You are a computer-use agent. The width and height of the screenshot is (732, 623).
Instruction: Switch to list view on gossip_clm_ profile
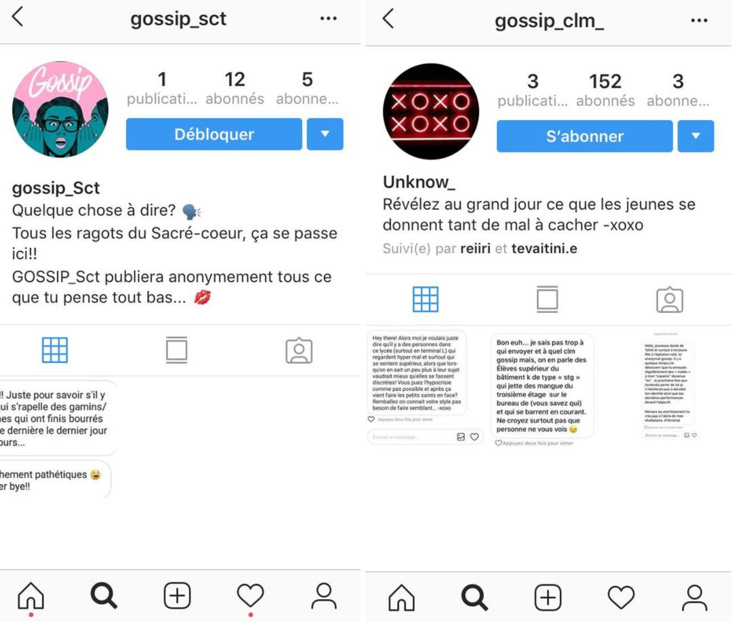tap(547, 299)
